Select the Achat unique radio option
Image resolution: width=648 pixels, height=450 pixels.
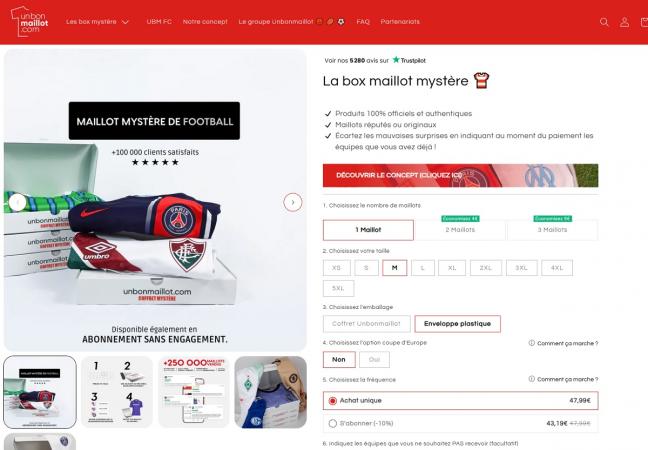click(333, 401)
